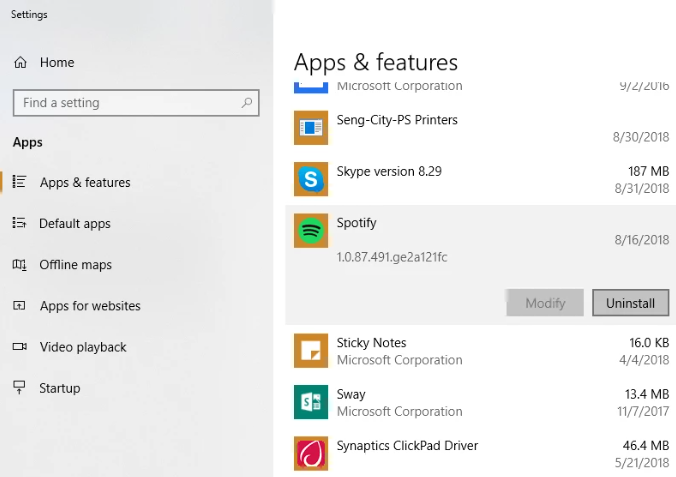This screenshot has width=676, height=477.
Task: Click the Sway size 13.4 MB
Action: 647,394
